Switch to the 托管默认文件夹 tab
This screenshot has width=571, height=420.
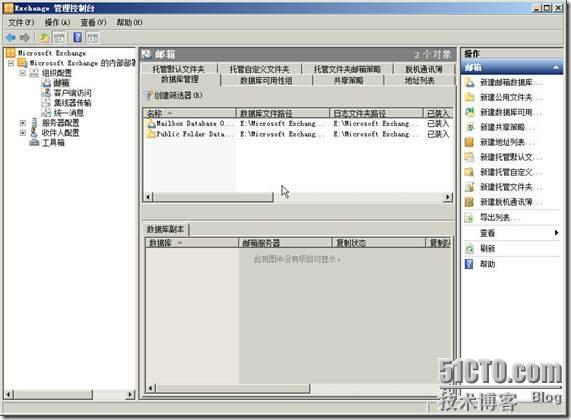coord(178,69)
